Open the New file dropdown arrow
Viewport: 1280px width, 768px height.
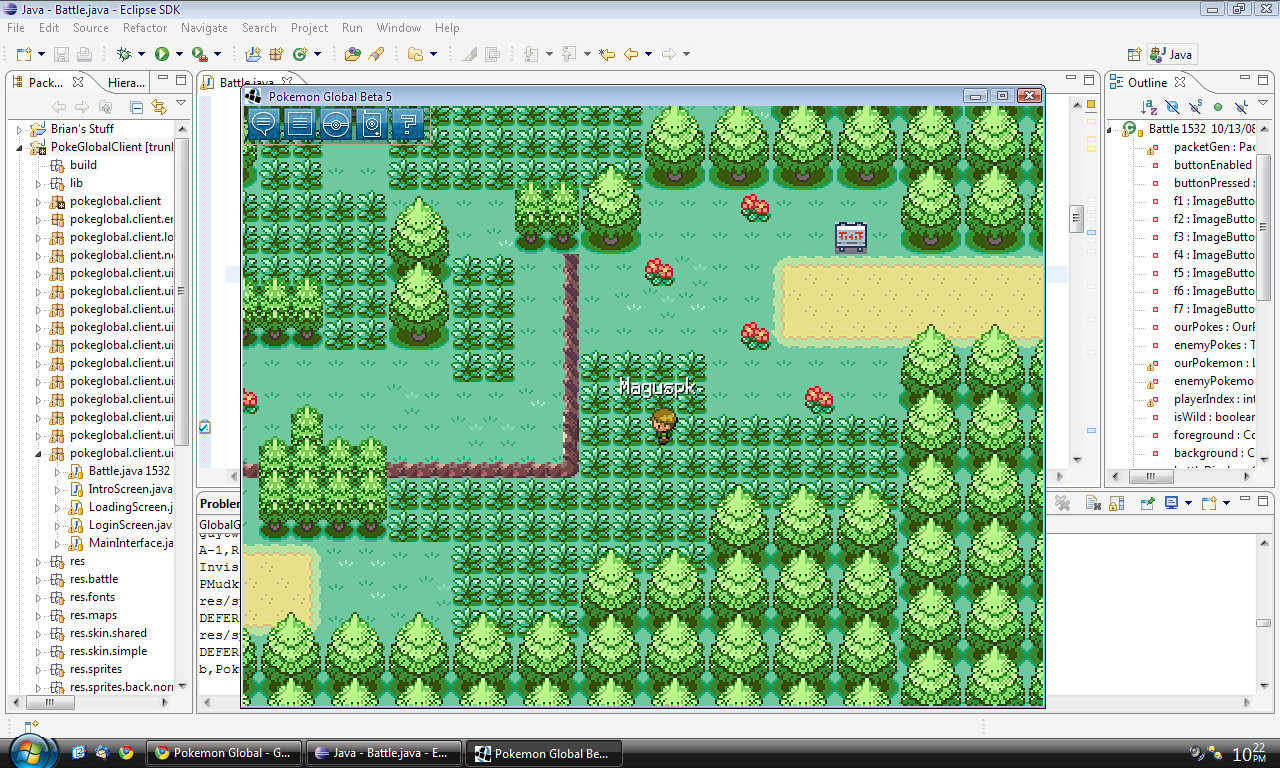click(40, 54)
